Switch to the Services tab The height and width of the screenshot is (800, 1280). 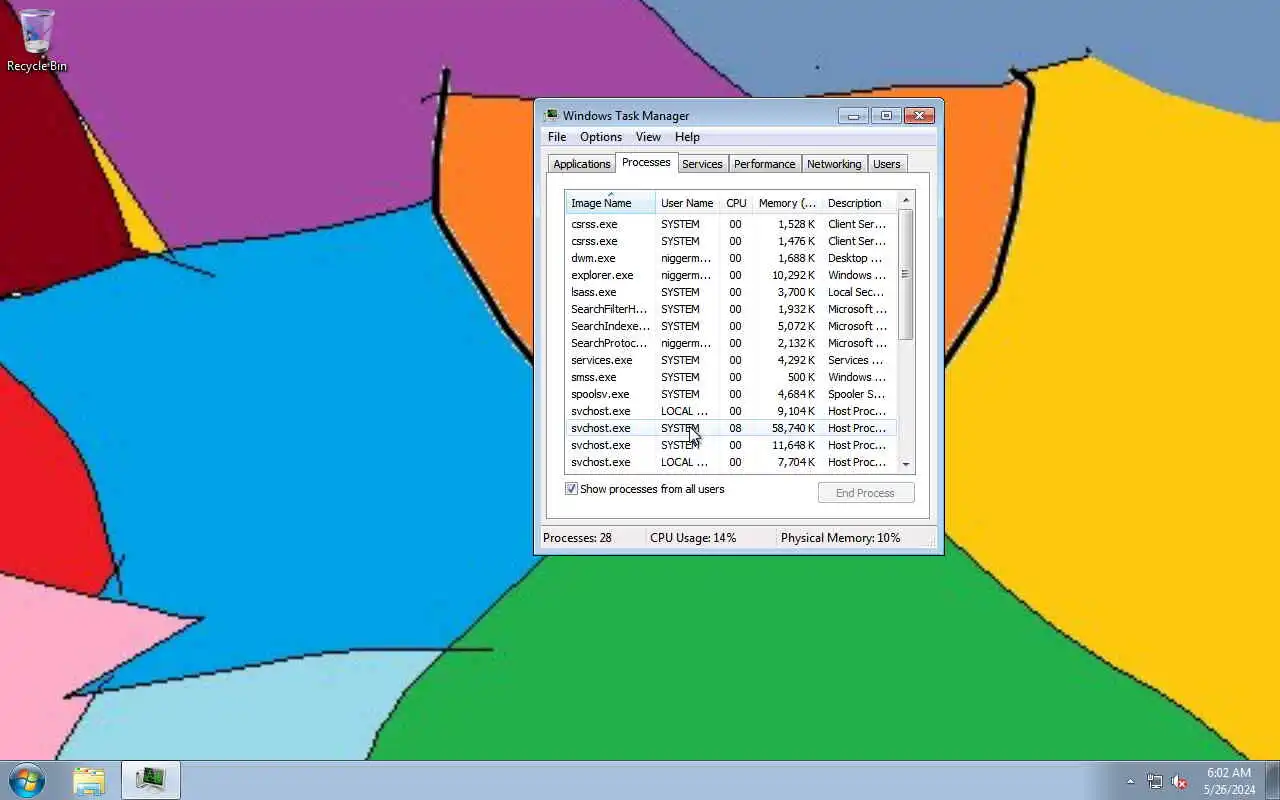[x=702, y=164]
